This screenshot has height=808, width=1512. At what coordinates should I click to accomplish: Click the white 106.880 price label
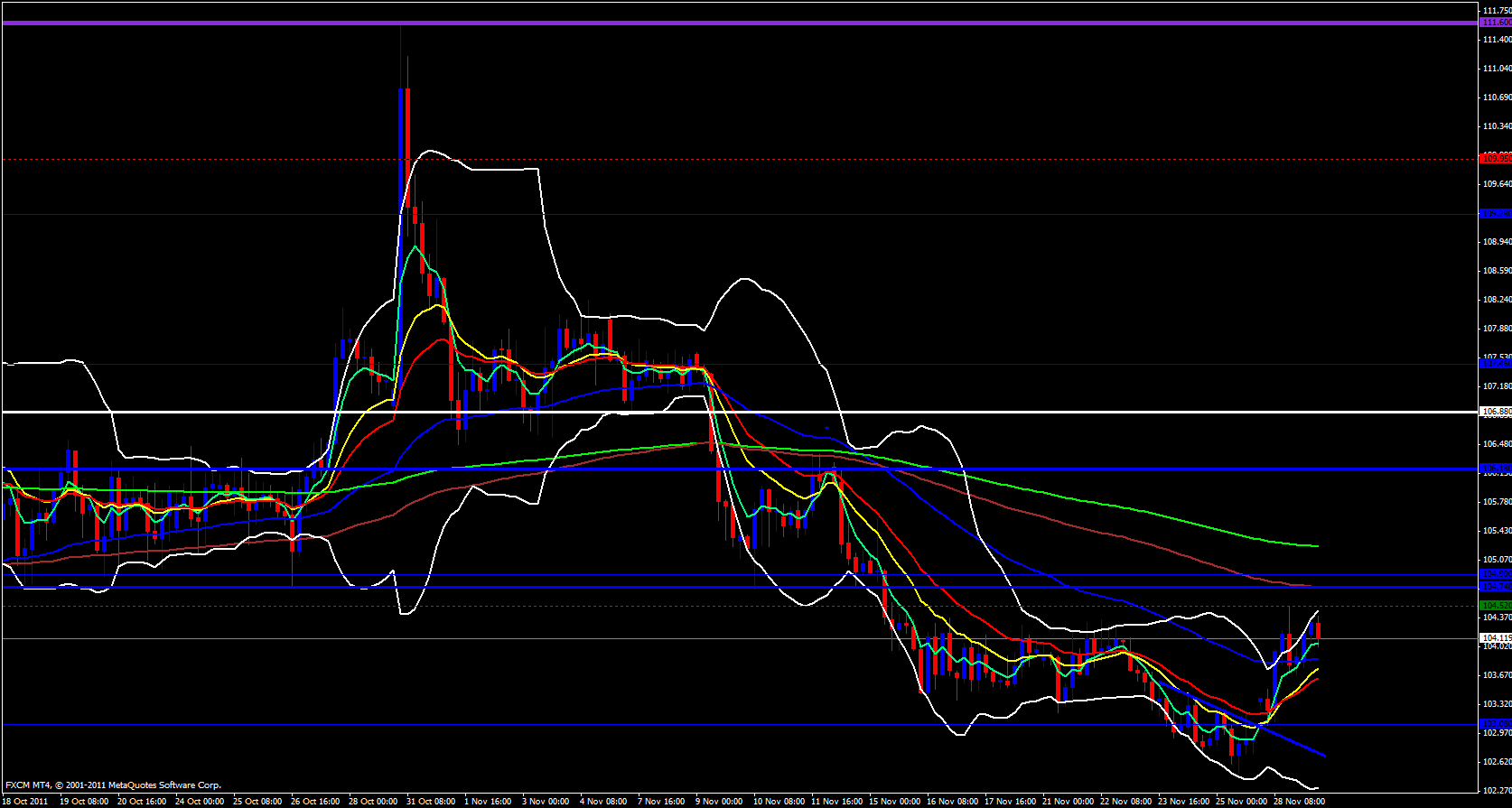pyautogui.click(x=1496, y=412)
